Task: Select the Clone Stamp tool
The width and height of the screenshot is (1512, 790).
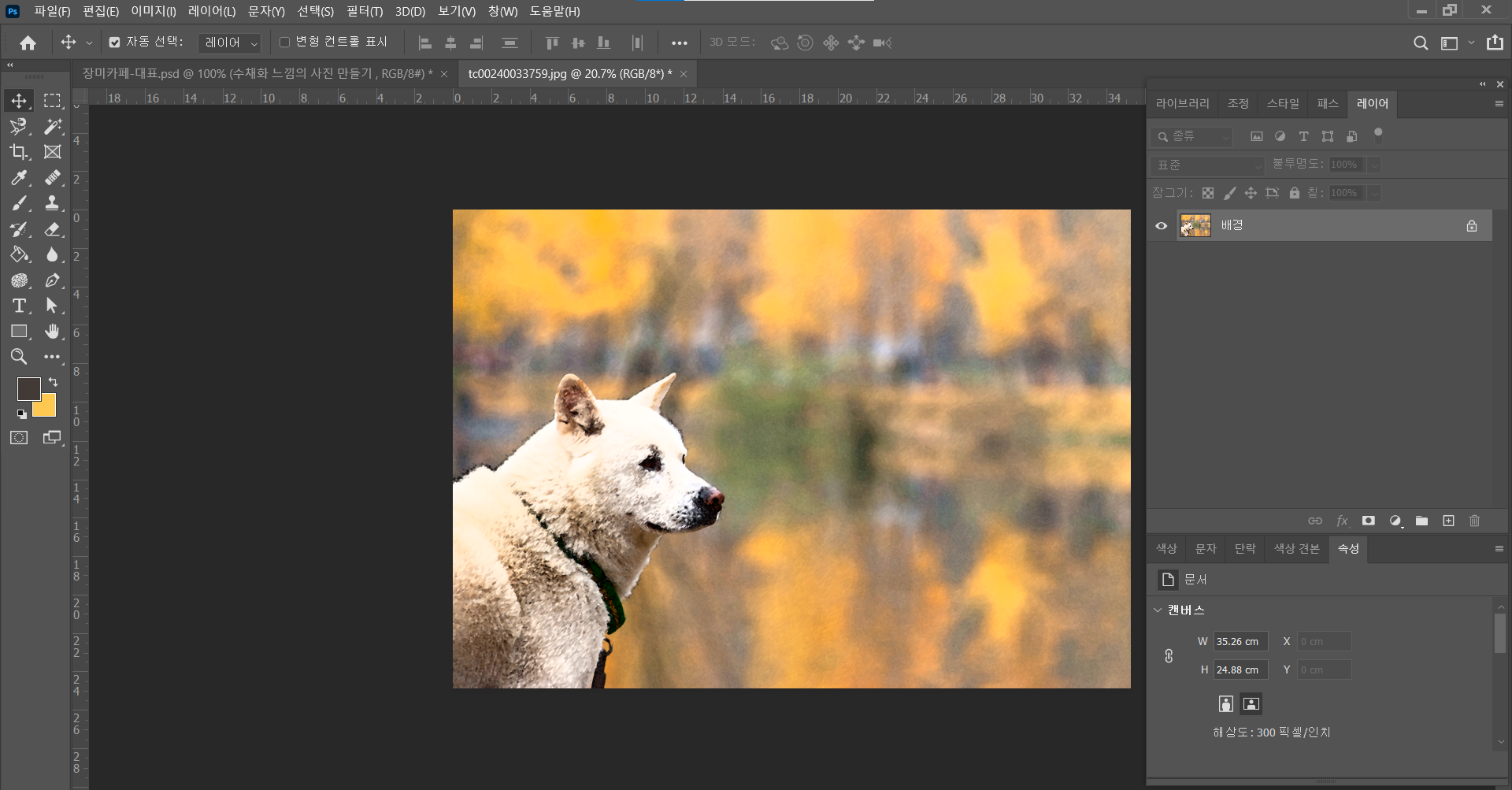Action: [52, 204]
